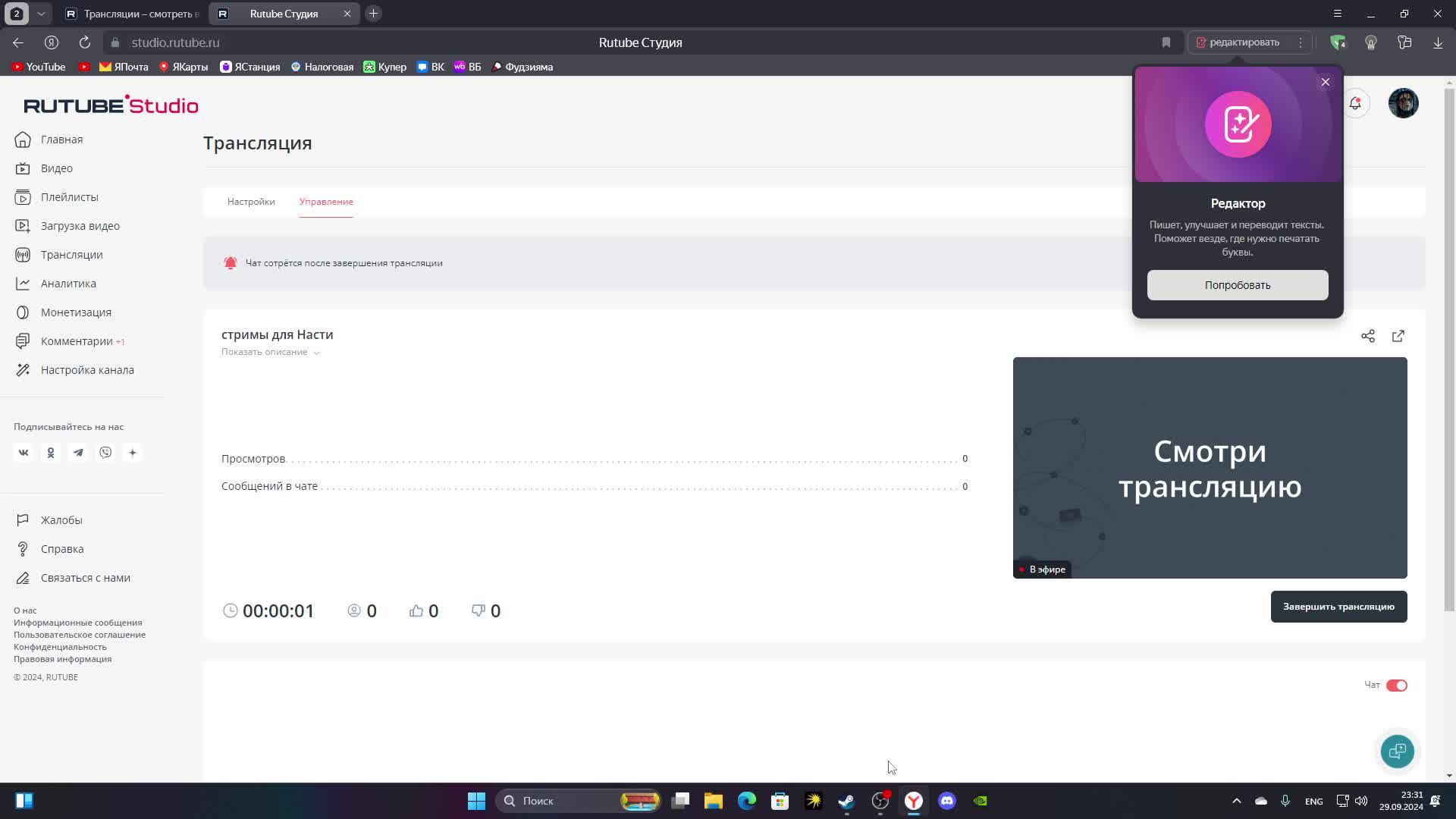Open Odnoklassniki social link icon
This screenshot has height=819, width=1456.
click(x=51, y=453)
